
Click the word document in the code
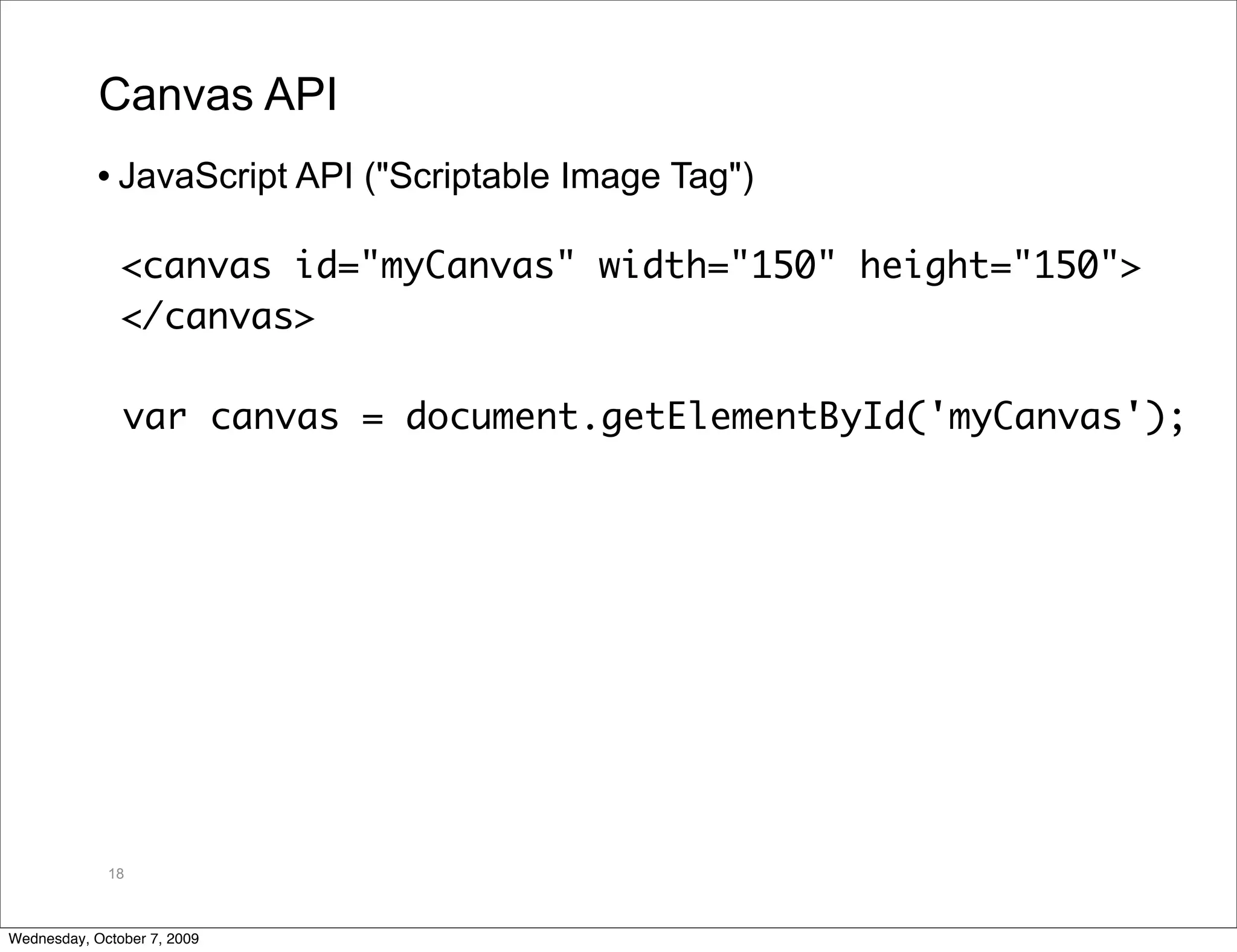(x=492, y=417)
